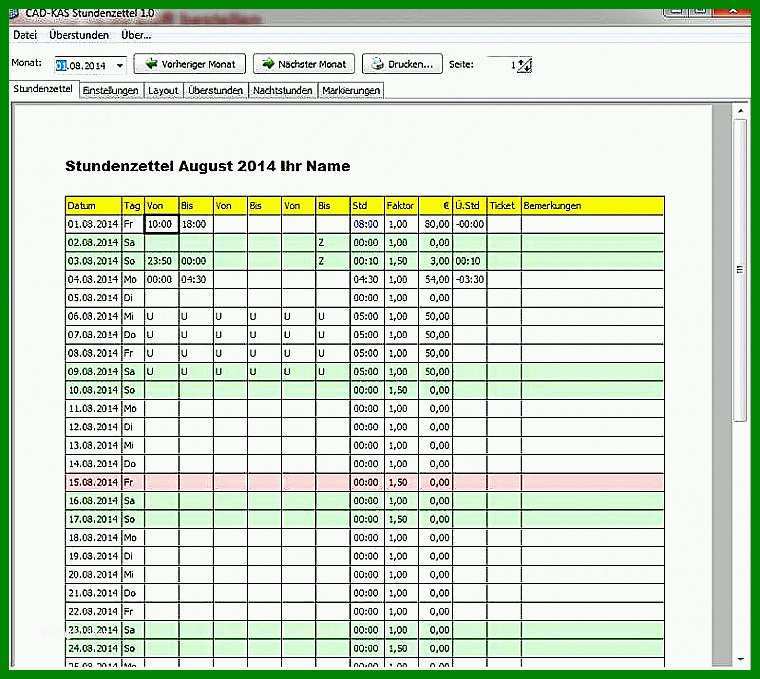Click the app icon in title bar
The width and height of the screenshot is (760, 679).
pyautogui.click(x=14, y=13)
